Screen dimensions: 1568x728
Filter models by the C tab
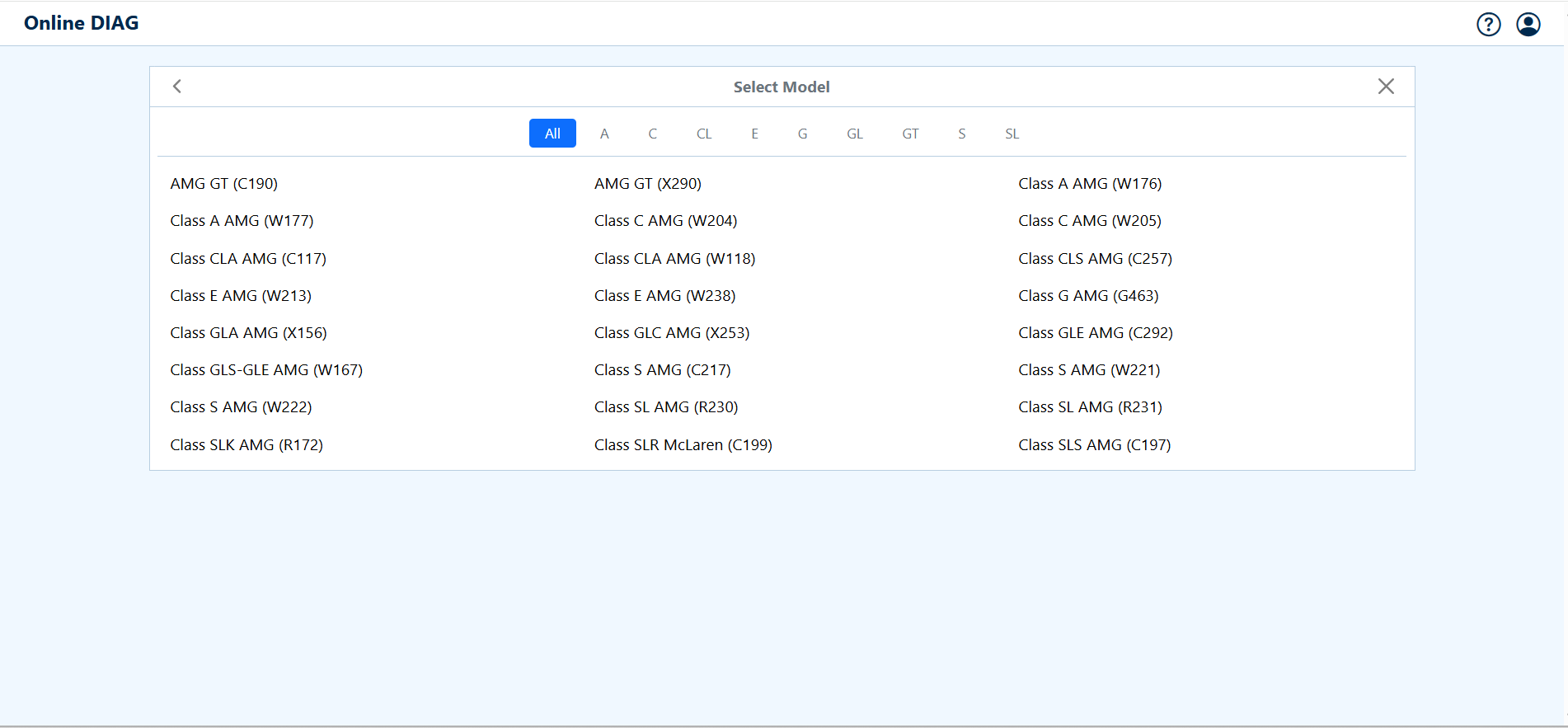[652, 134]
